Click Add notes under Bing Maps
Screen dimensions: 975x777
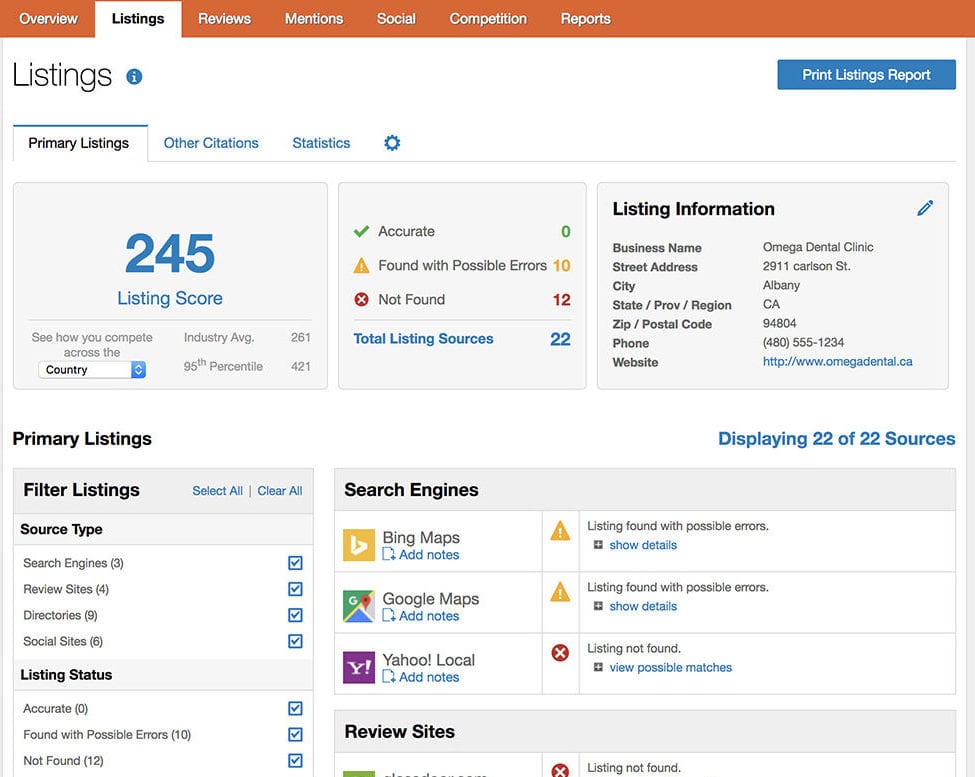429,554
